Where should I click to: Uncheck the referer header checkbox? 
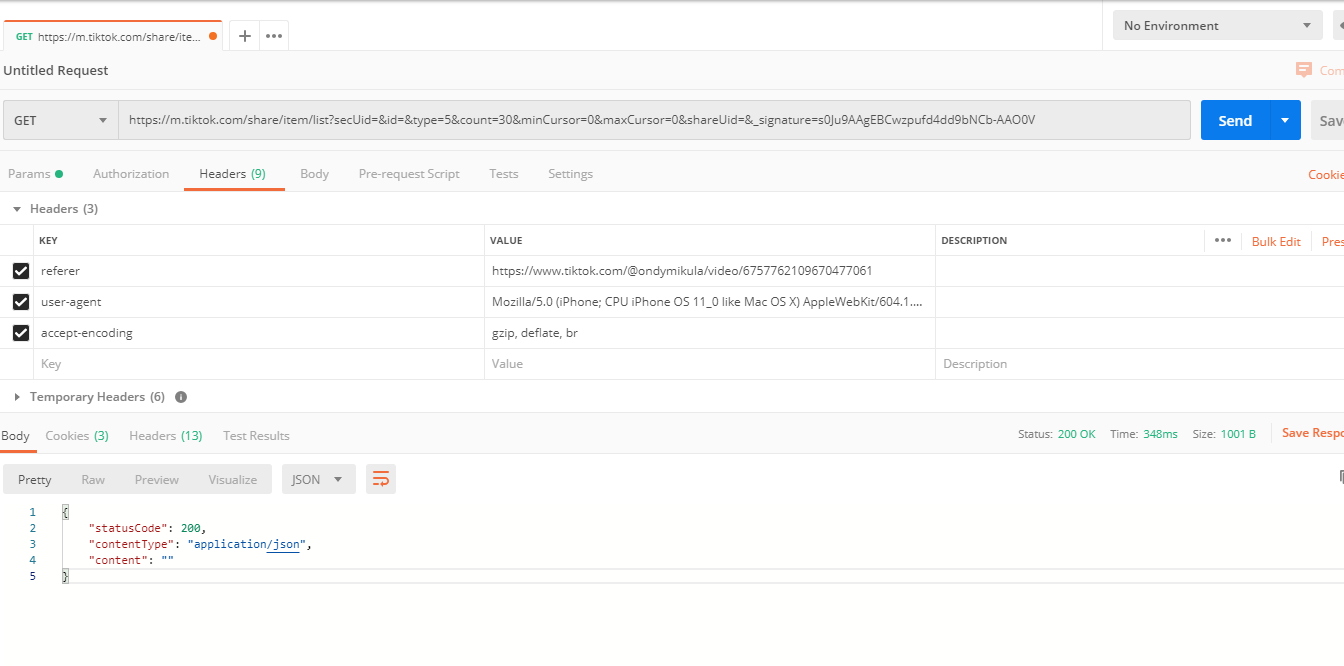20,270
